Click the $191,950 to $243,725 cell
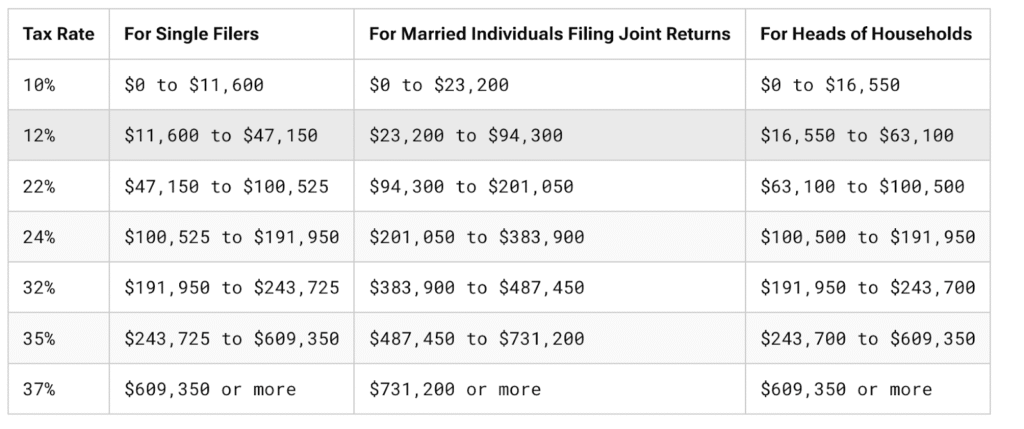 point(231,288)
